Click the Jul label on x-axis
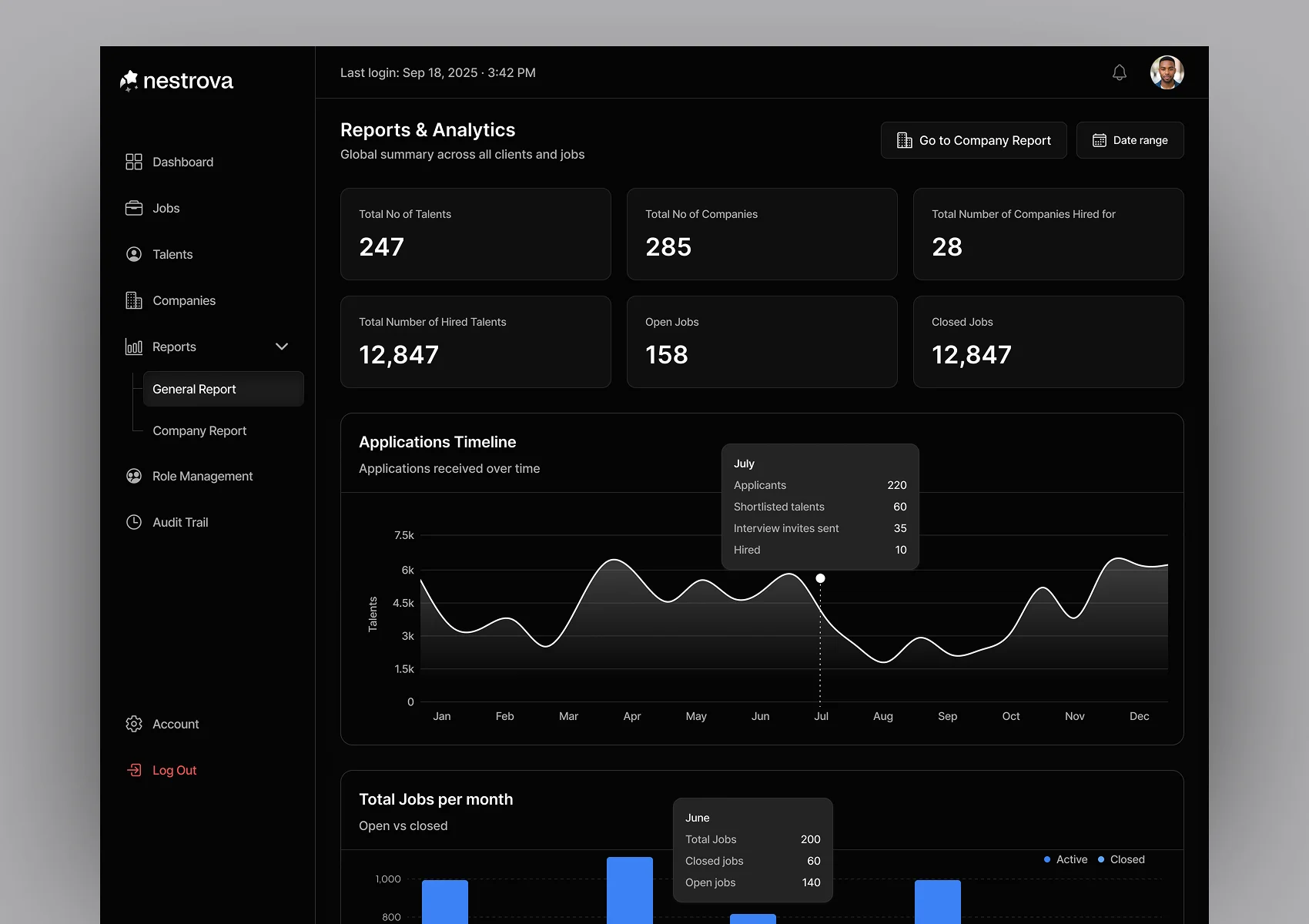 (x=821, y=716)
